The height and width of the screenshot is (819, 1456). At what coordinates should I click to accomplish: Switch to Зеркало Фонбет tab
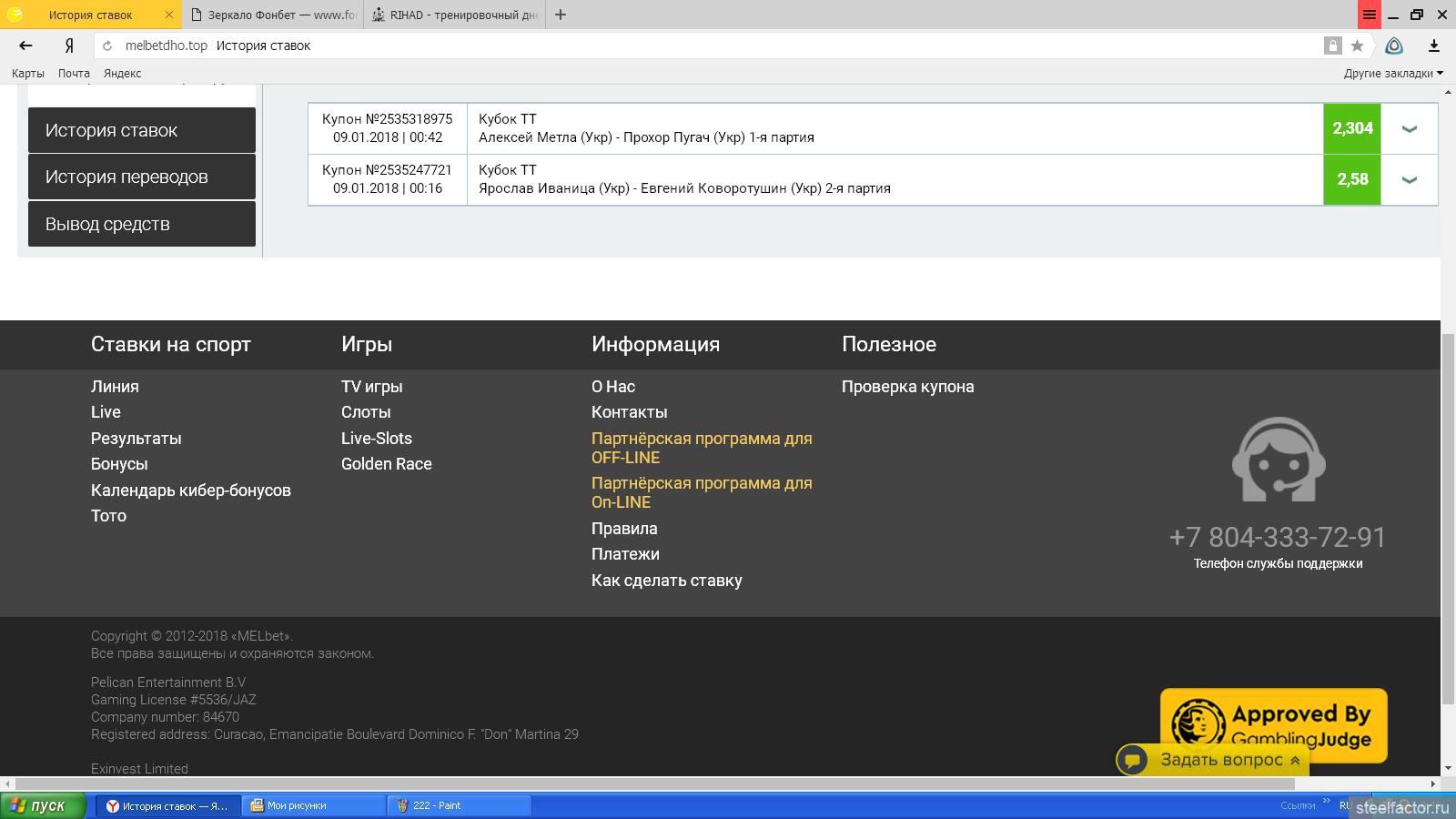point(273,15)
